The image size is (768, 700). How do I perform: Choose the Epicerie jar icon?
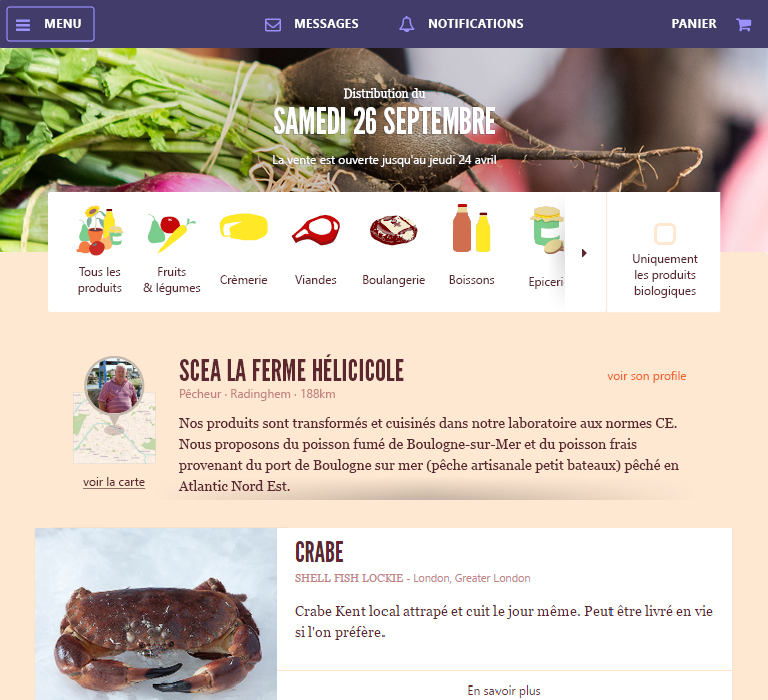point(547,230)
